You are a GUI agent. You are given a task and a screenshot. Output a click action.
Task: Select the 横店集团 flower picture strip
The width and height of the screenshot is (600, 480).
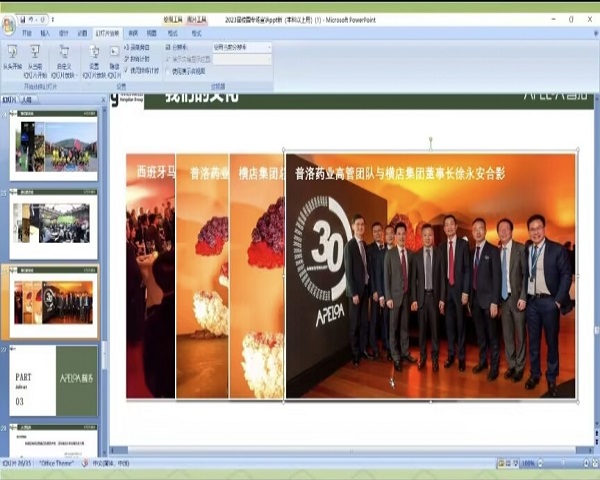click(x=257, y=276)
